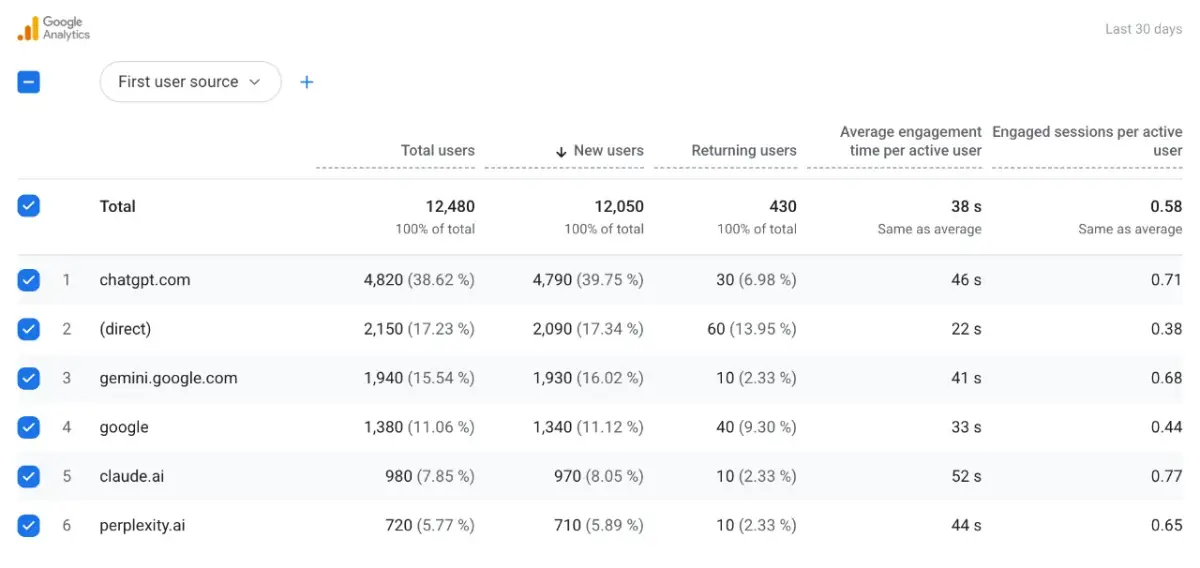Click google engagement time 33 s

tap(966, 427)
